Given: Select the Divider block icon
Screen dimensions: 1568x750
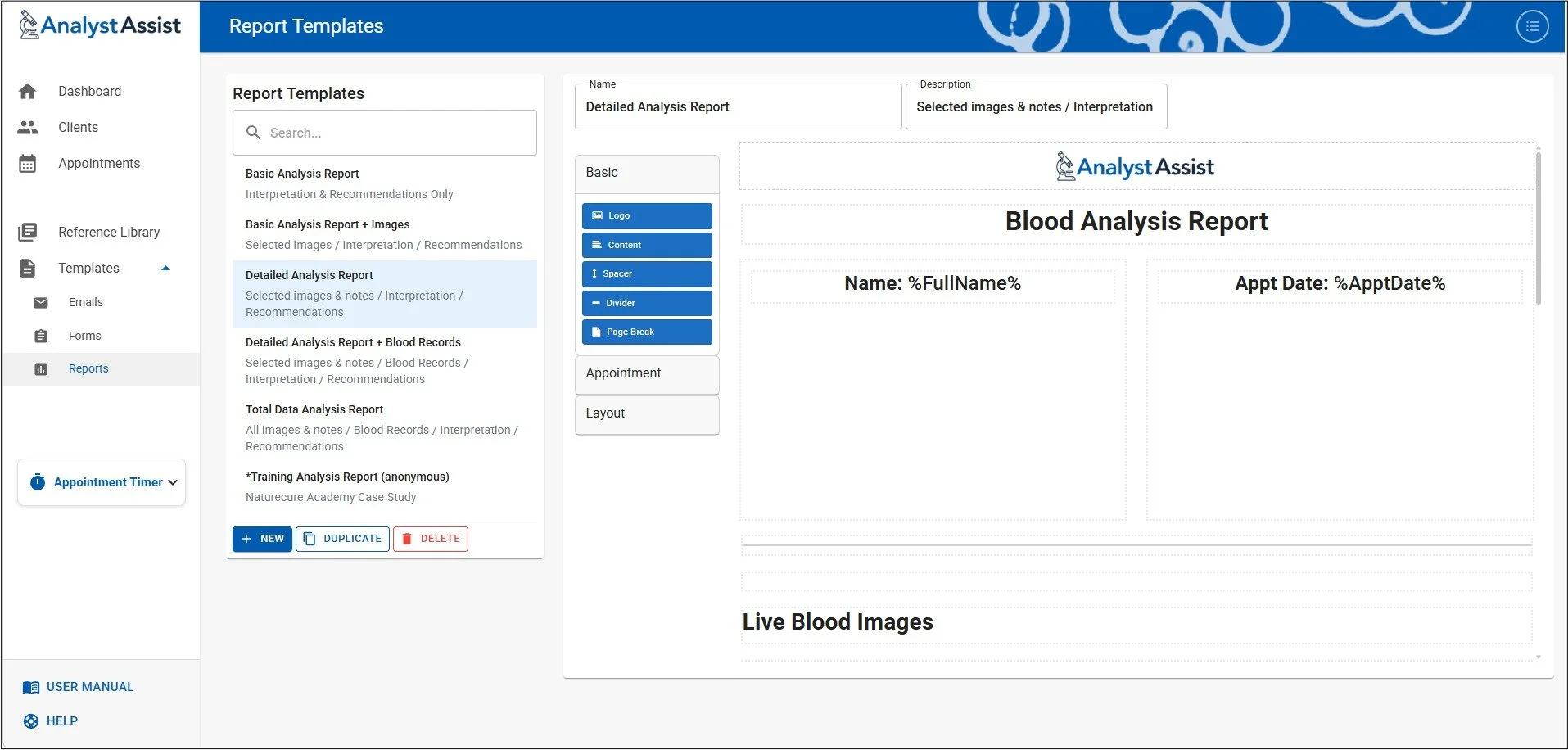Looking at the screenshot, I should click(596, 303).
